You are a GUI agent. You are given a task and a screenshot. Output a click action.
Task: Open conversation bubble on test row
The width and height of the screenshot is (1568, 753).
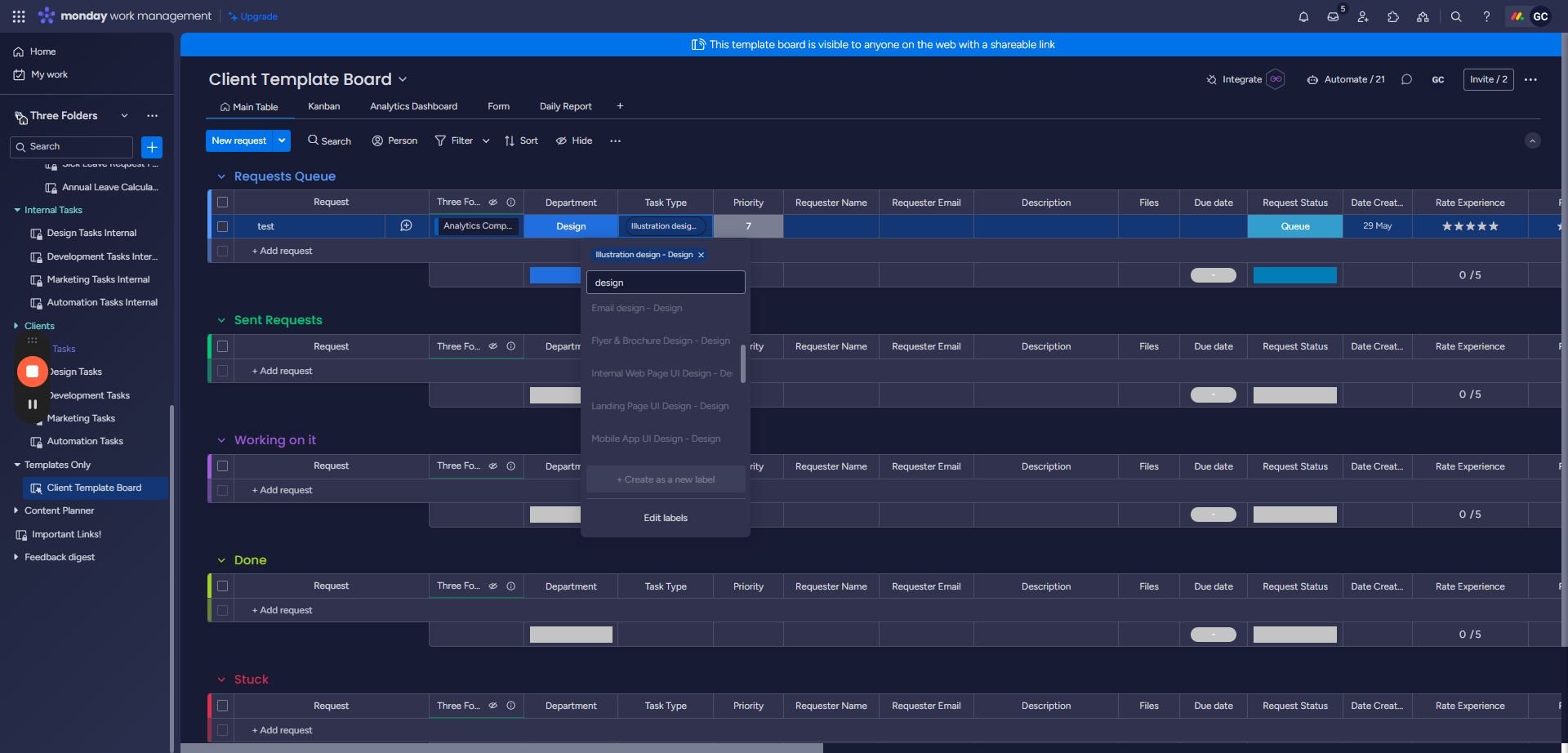406,226
